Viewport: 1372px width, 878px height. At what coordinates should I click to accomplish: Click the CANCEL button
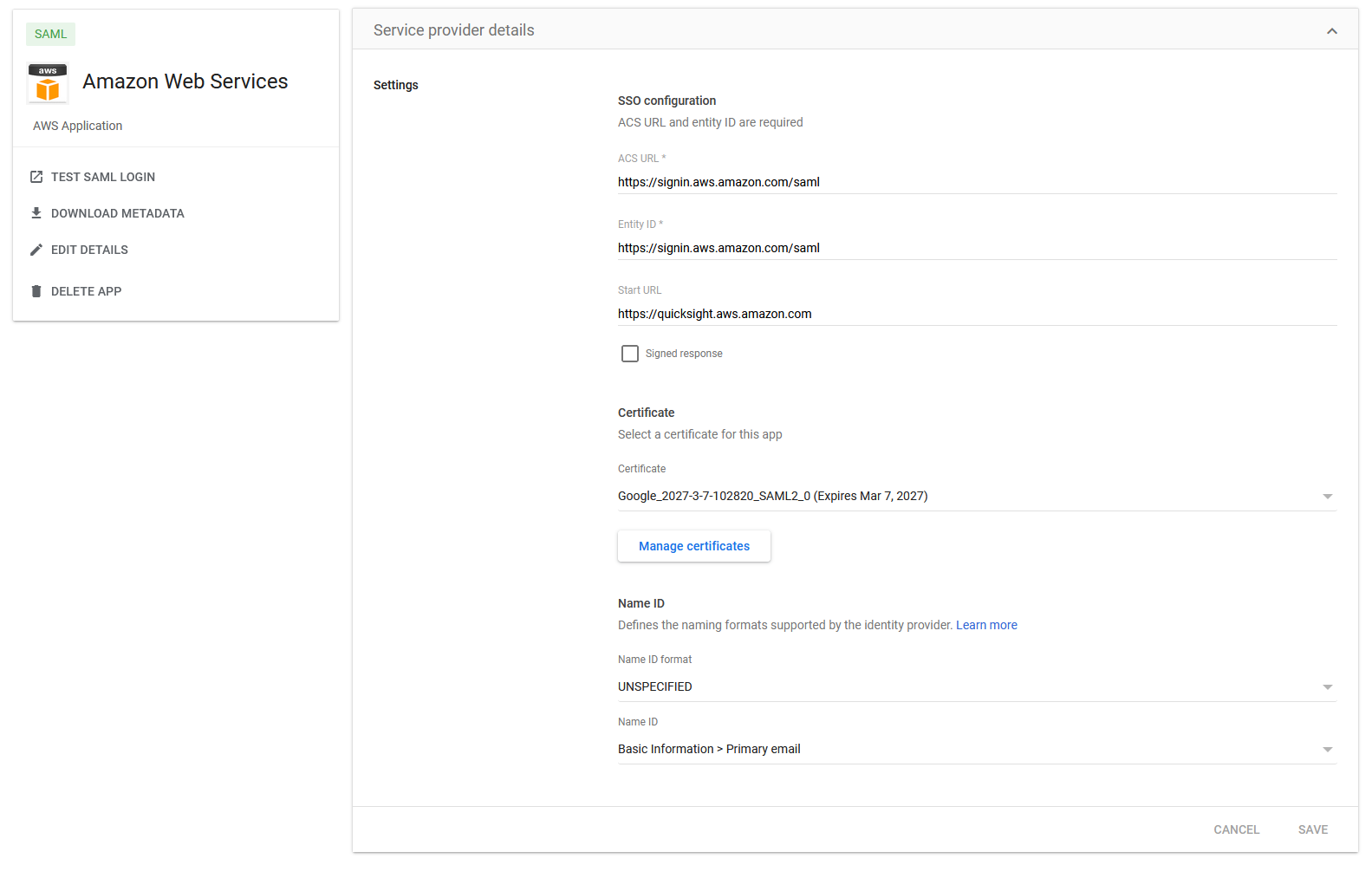click(1236, 829)
